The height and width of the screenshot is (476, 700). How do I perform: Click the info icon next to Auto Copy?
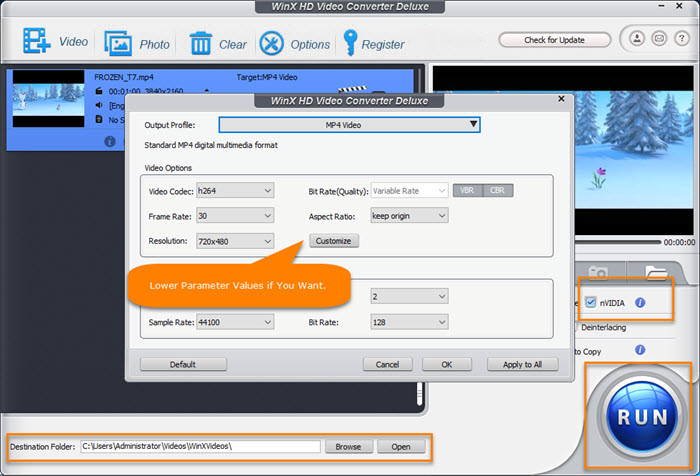point(640,350)
